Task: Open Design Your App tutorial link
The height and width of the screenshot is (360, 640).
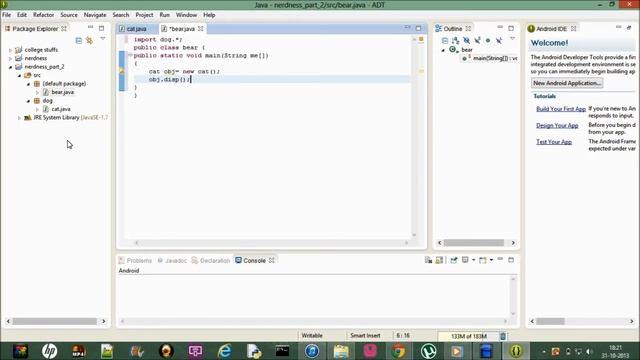Action: (557, 125)
